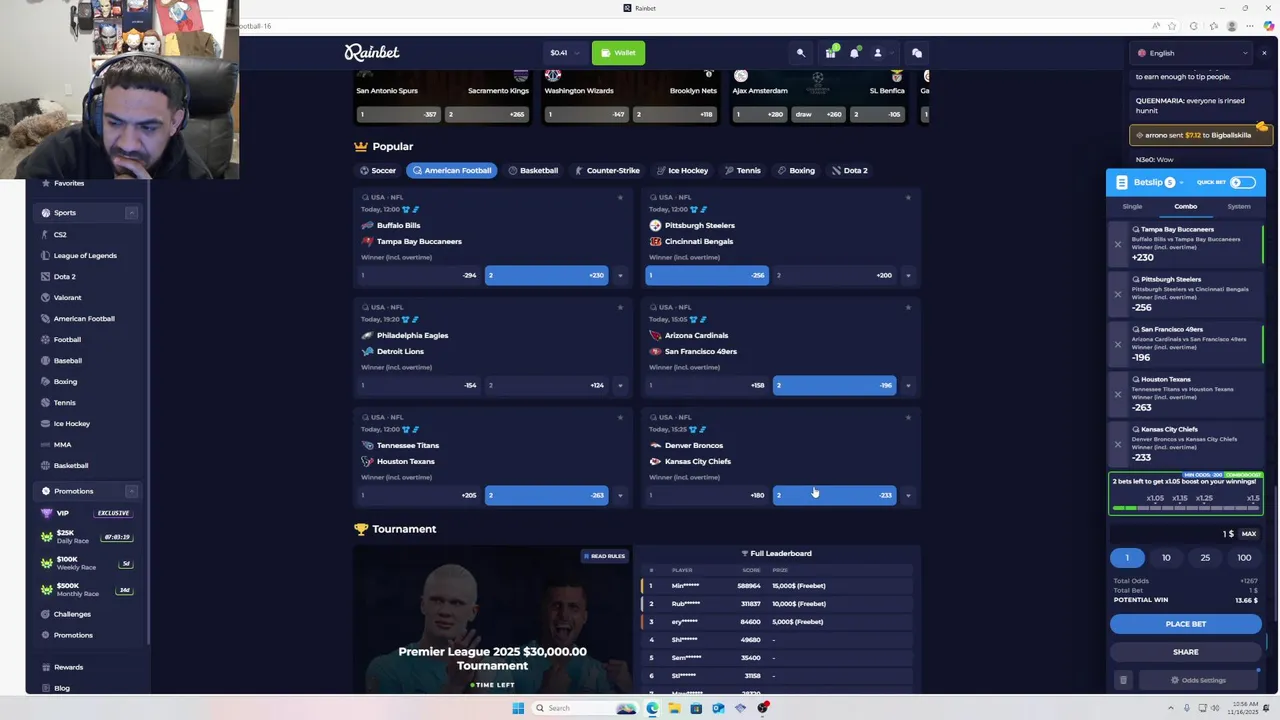Remove San Francisco 49ers from betslip
1280x720 pixels.
(x=1118, y=344)
